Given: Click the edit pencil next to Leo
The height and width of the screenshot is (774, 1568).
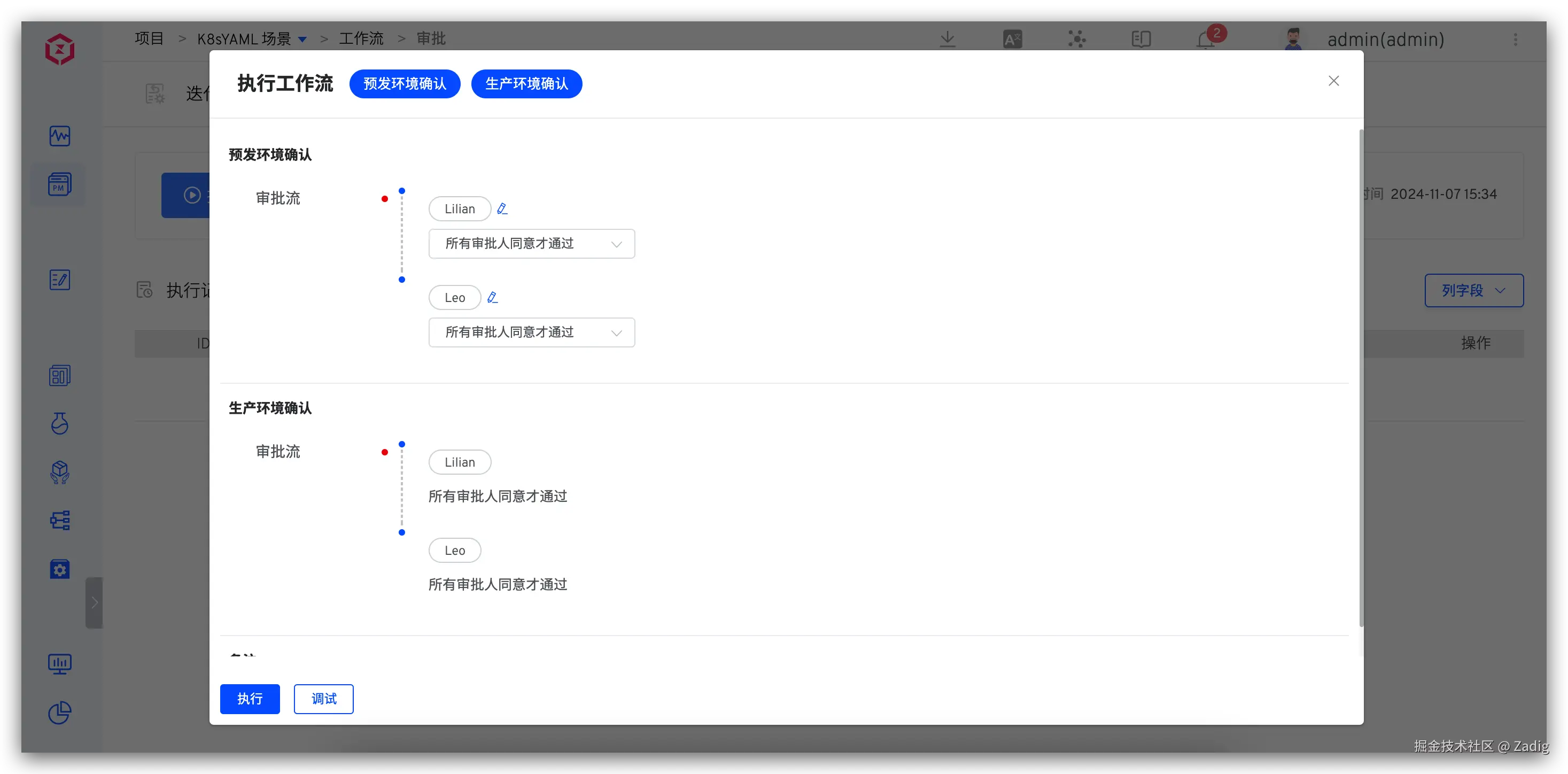Looking at the screenshot, I should tap(492, 298).
